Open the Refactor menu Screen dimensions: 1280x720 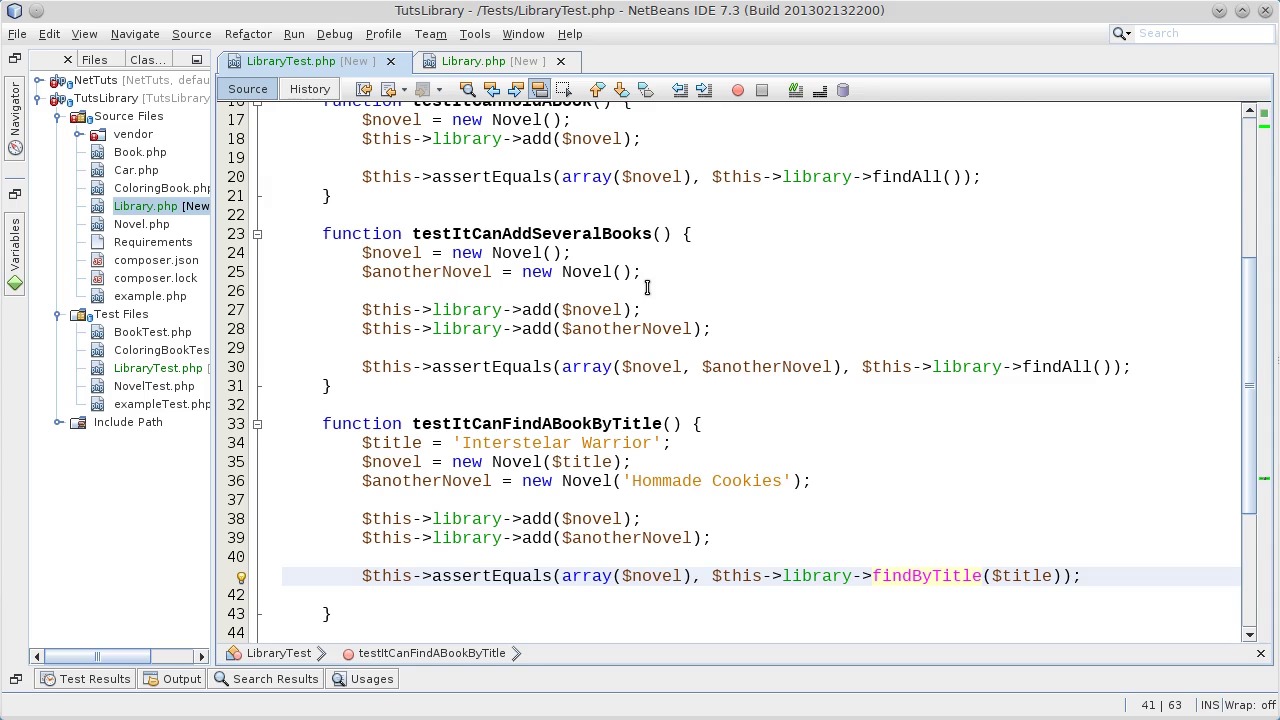(x=248, y=34)
